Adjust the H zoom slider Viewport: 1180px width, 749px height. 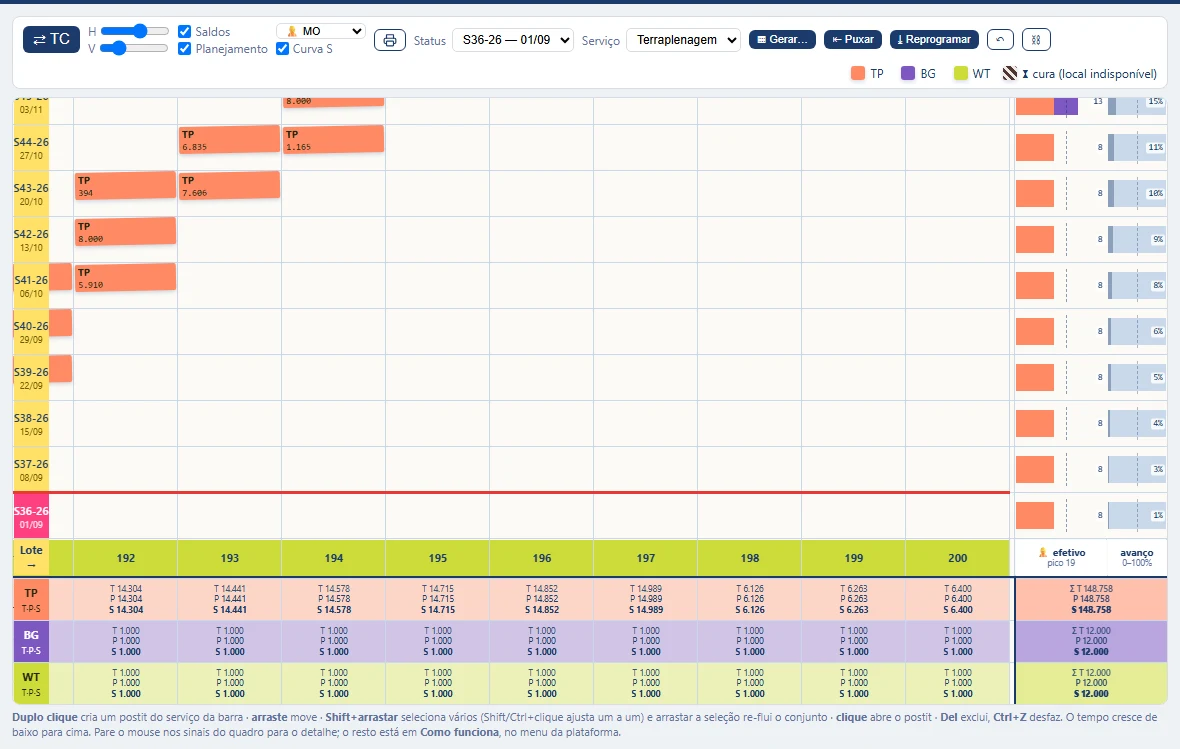tap(135, 31)
